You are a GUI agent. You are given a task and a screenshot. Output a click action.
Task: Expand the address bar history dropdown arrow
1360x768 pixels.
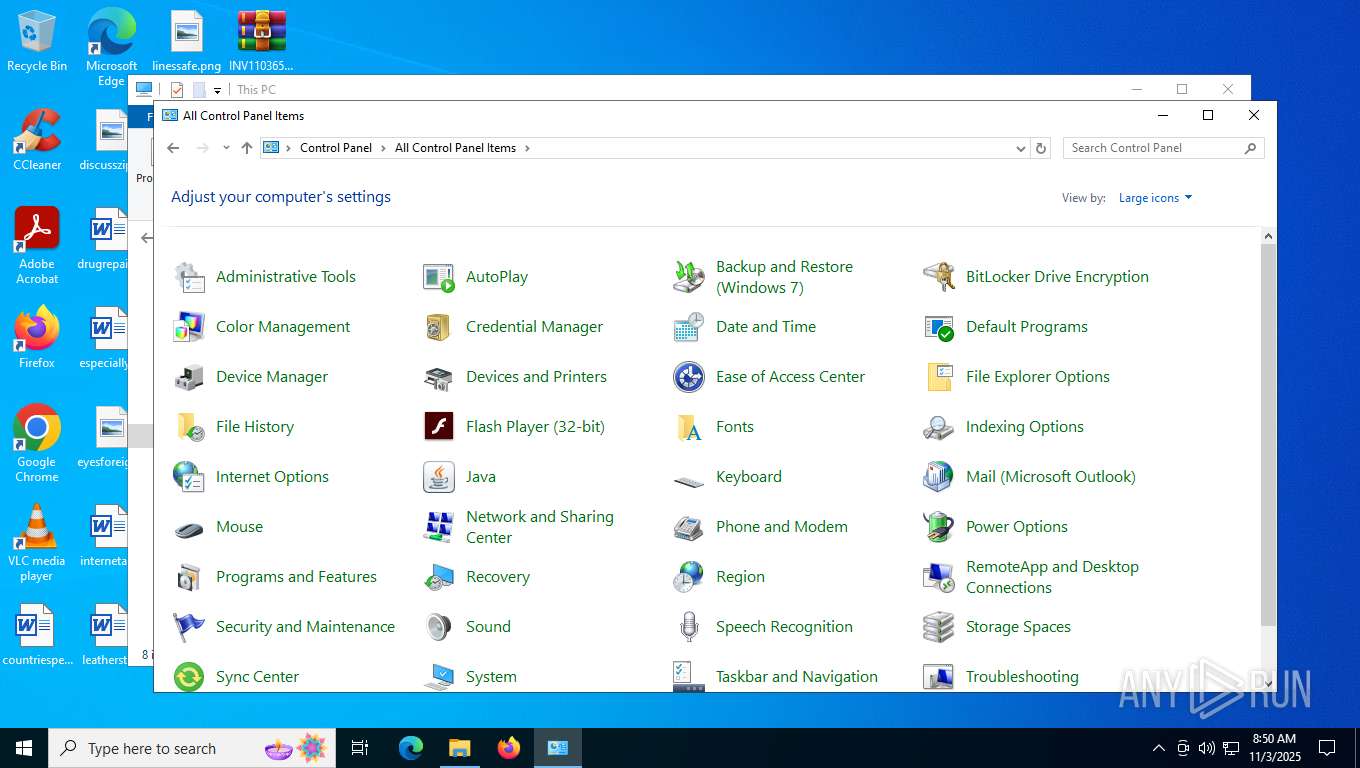[x=1020, y=148]
